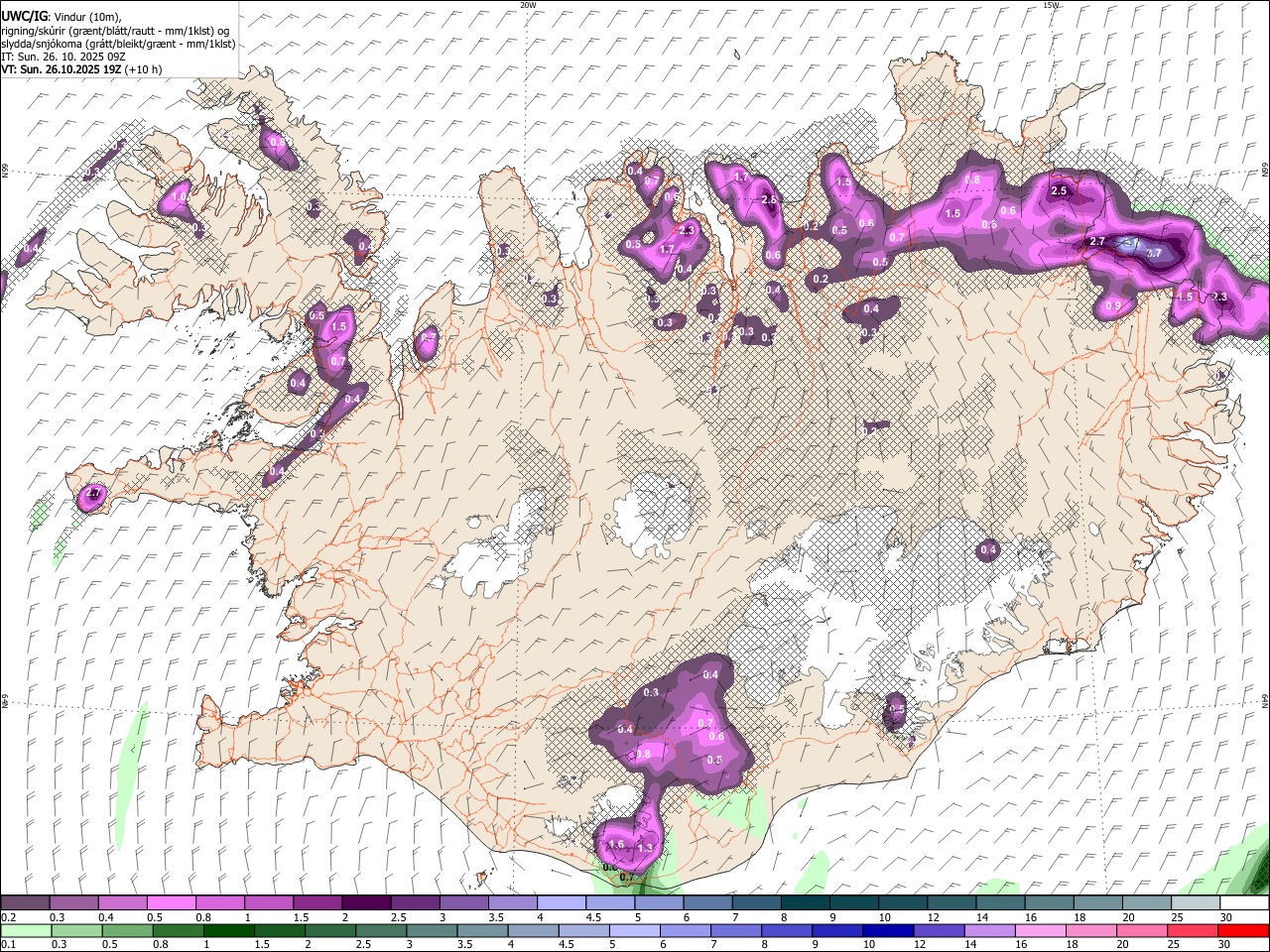Screen dimensions: 1270x952
Task: Click the bright pink 0.5 snow legend swatch
Action: [171, 903]
